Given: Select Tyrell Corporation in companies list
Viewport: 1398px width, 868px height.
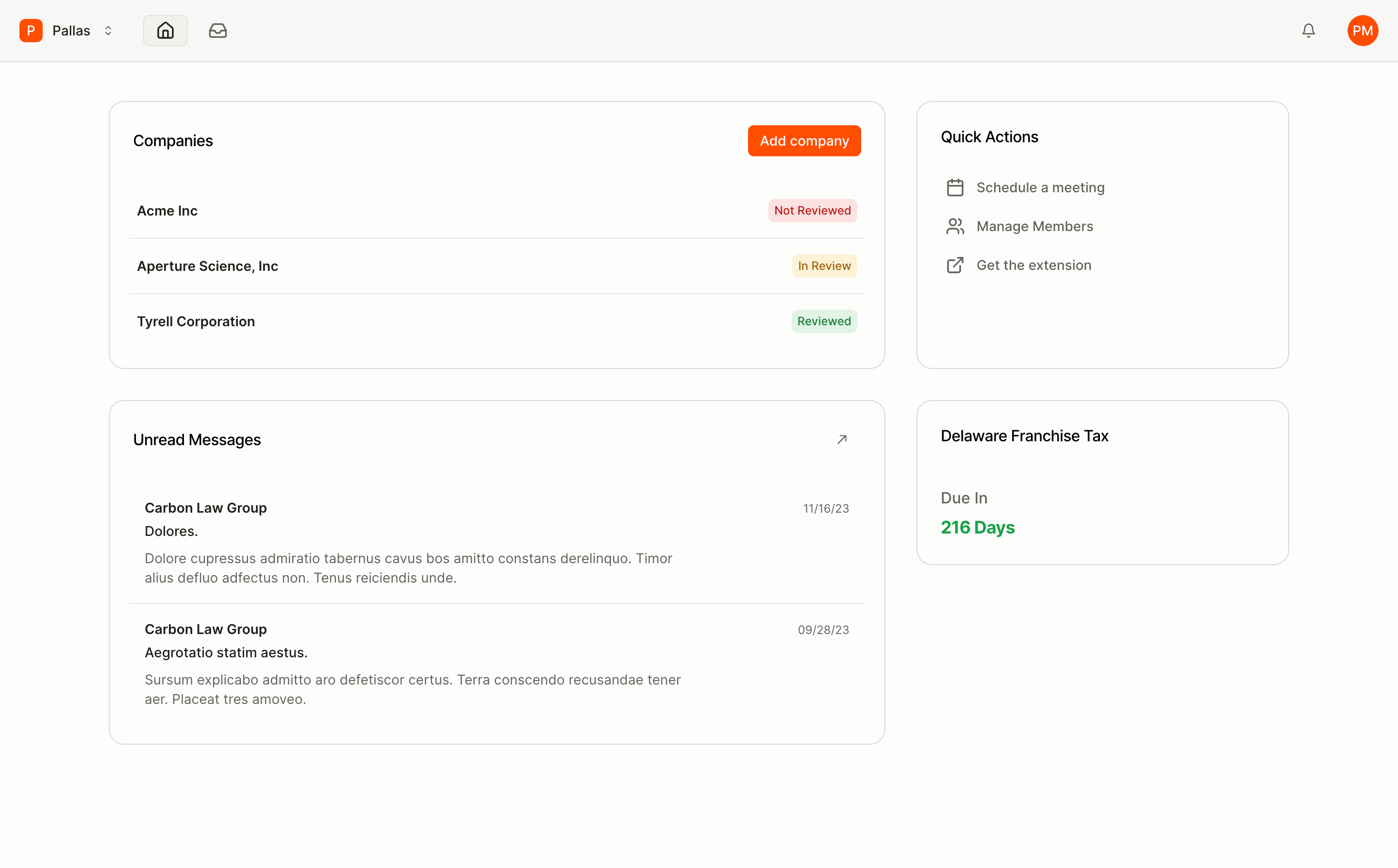Looking at the screenshot, I should [x=196, y=321].
